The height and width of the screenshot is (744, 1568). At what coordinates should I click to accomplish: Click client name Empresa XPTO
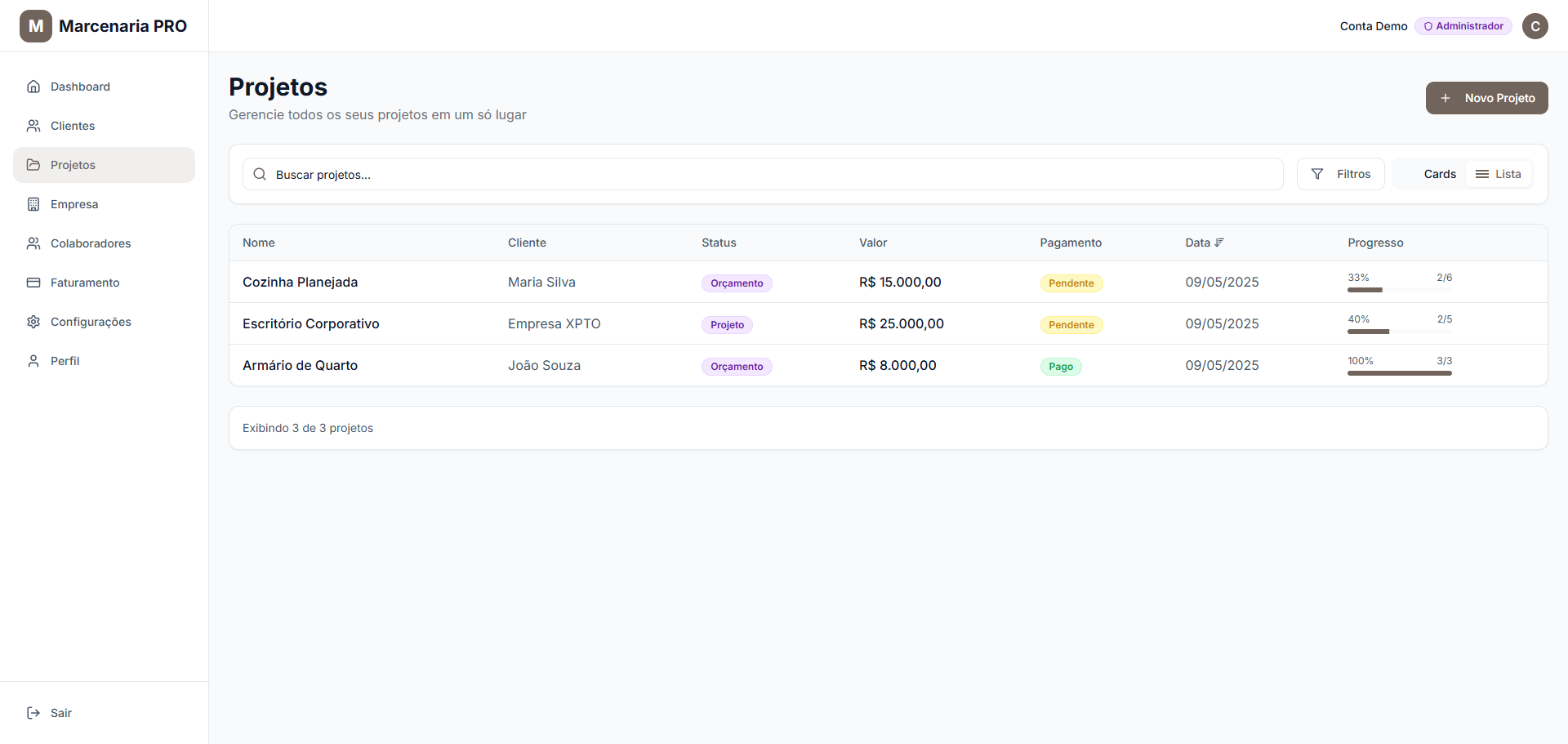click(554, 323)
